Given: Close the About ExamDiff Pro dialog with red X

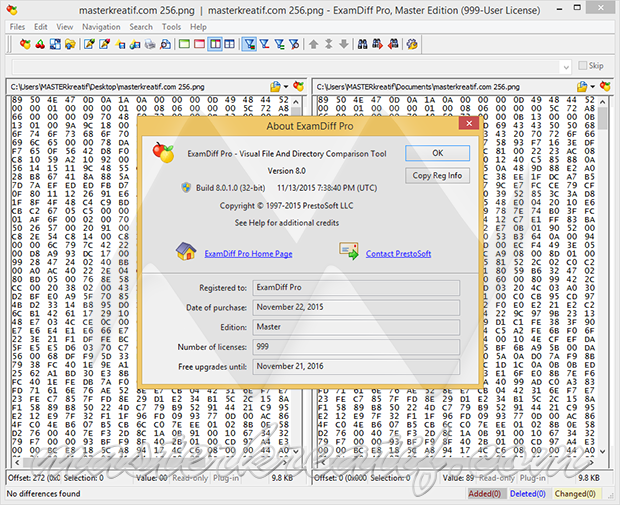Looking at the screenshot, I should click(x=469, y=123).
